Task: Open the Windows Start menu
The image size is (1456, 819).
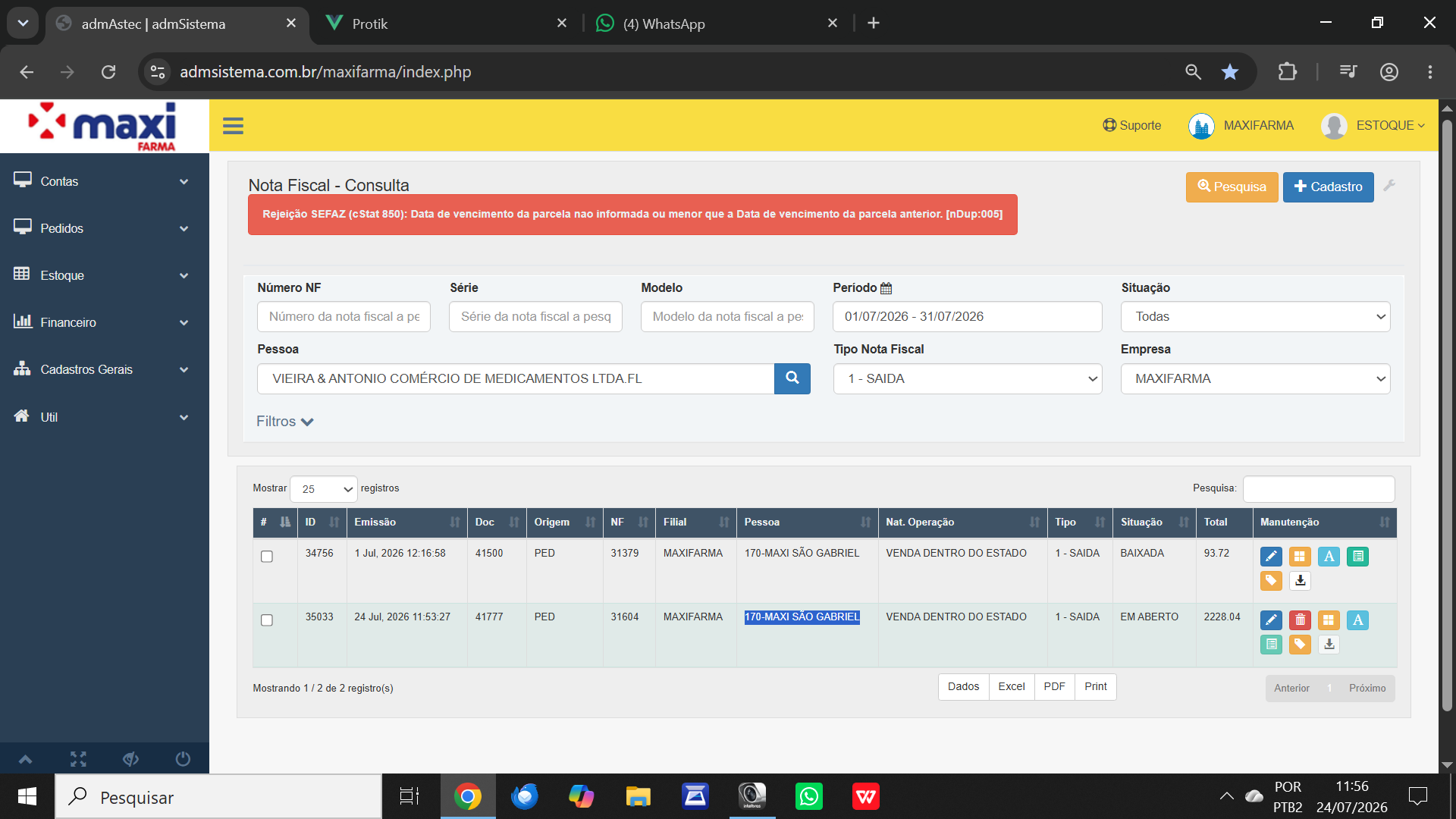Action: tap(27, 796)
